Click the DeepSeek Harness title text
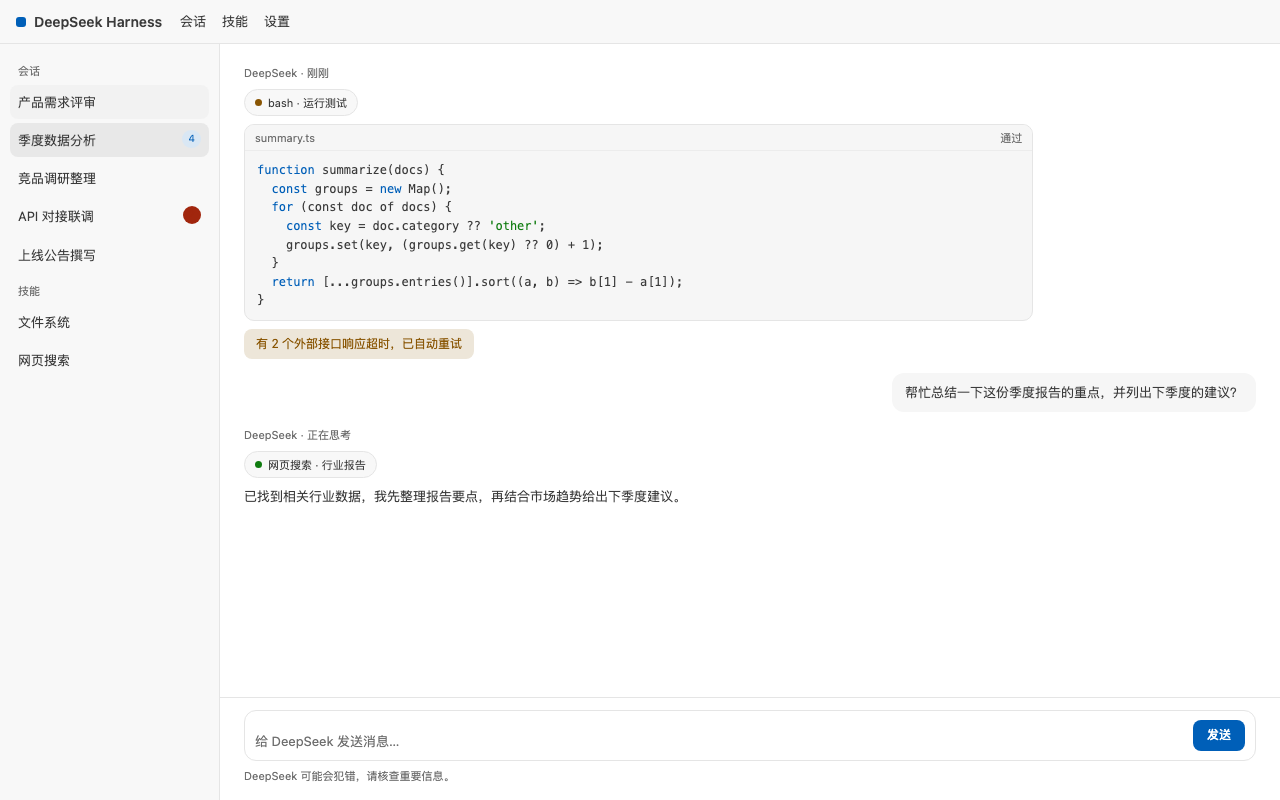The width and height of the screenshot is (1280, 800). pyautogui.click(x=98, y=22)
